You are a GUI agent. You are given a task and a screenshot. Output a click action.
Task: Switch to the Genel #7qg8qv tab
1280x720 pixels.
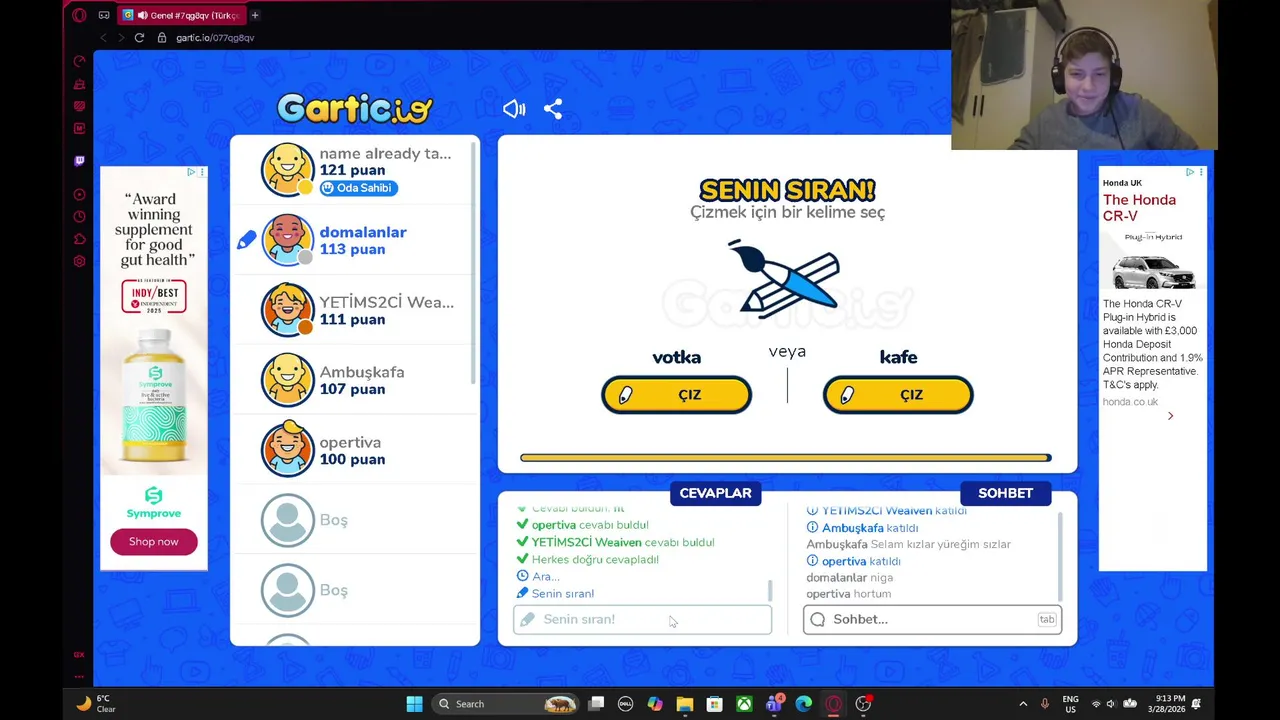click(180, 15)
